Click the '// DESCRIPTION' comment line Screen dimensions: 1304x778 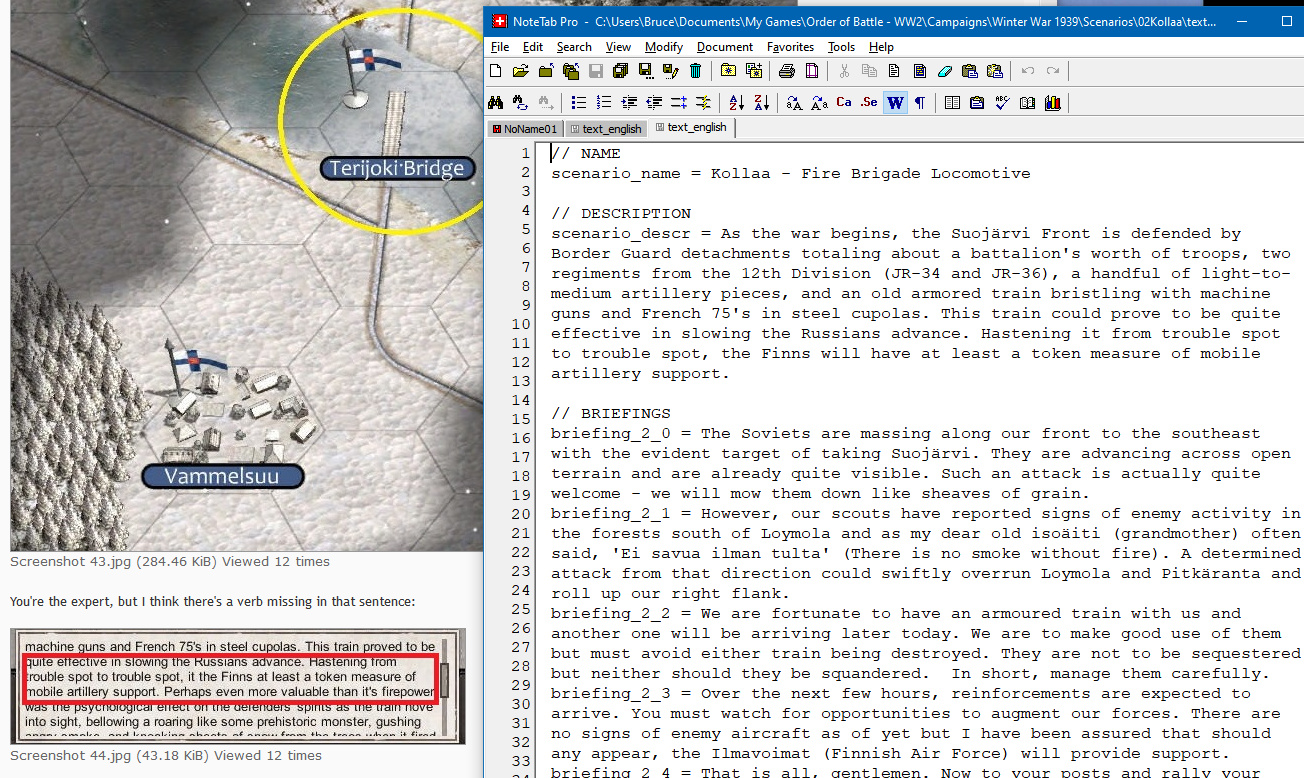click(621, 214)
